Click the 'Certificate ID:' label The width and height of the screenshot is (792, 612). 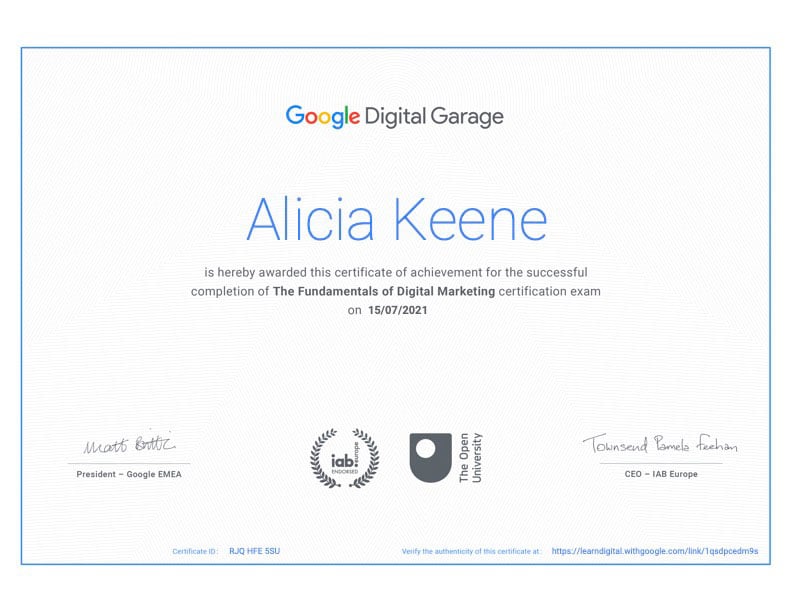pos(195,551)
